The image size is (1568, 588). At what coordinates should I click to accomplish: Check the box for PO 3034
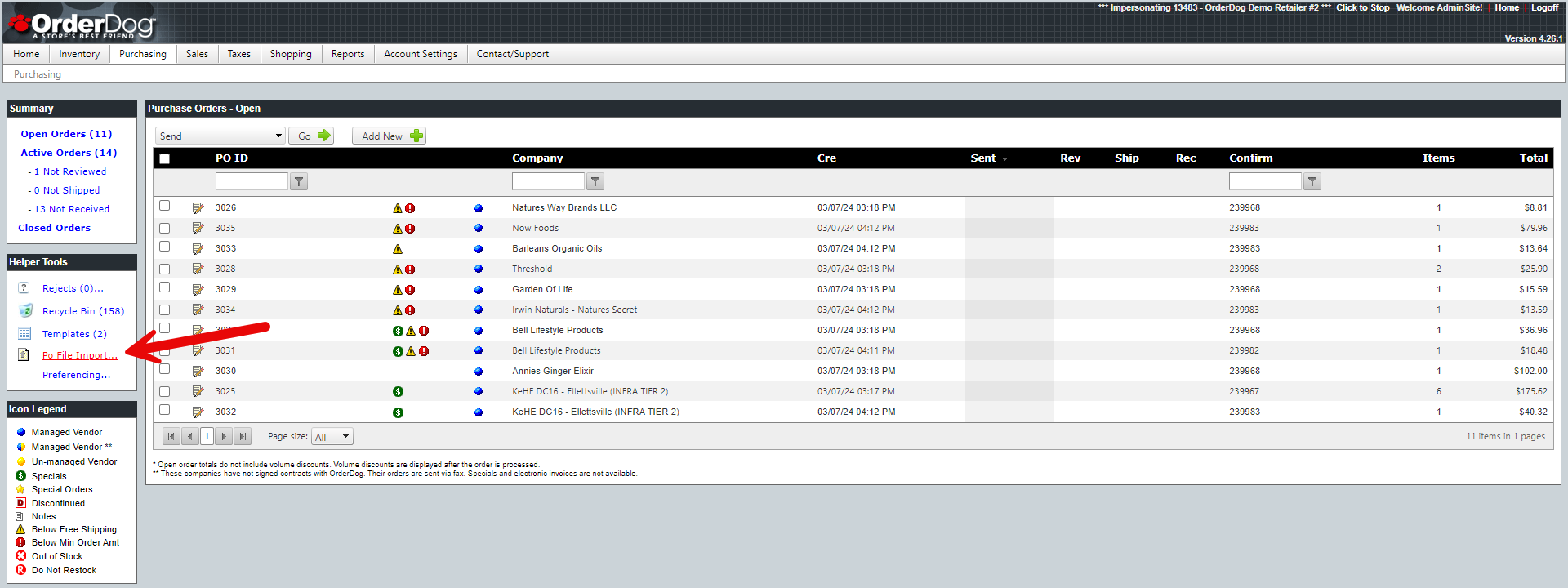pyautogui.click(x=165, y=310)
